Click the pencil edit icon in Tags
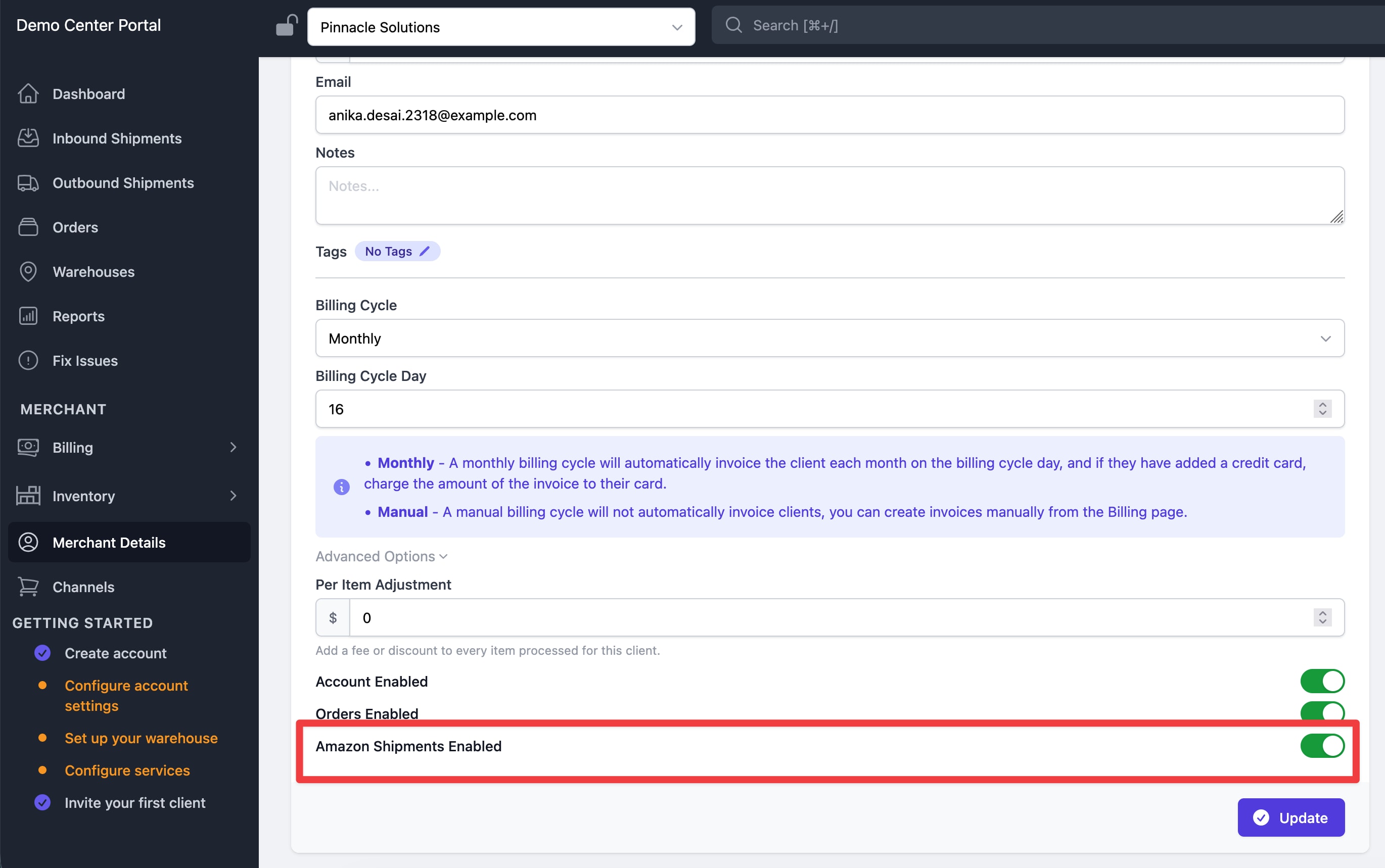Image resolution: width=1385 pixels, height=868 pixels. [x=424, y=251]
